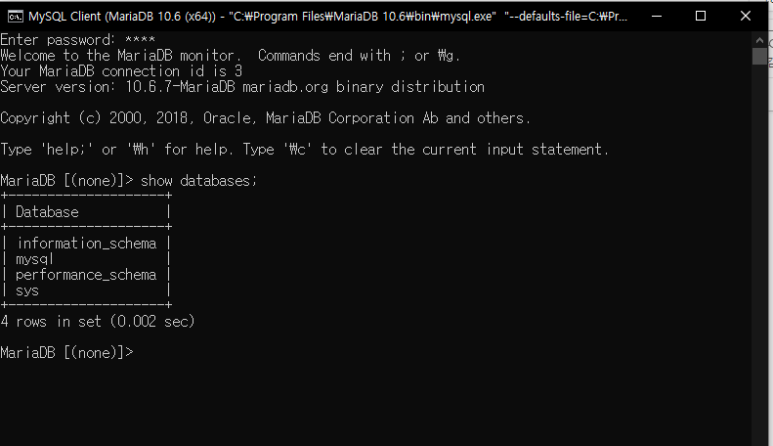Click 'Your MariaDB connection id is 3' line

point(121,71)
